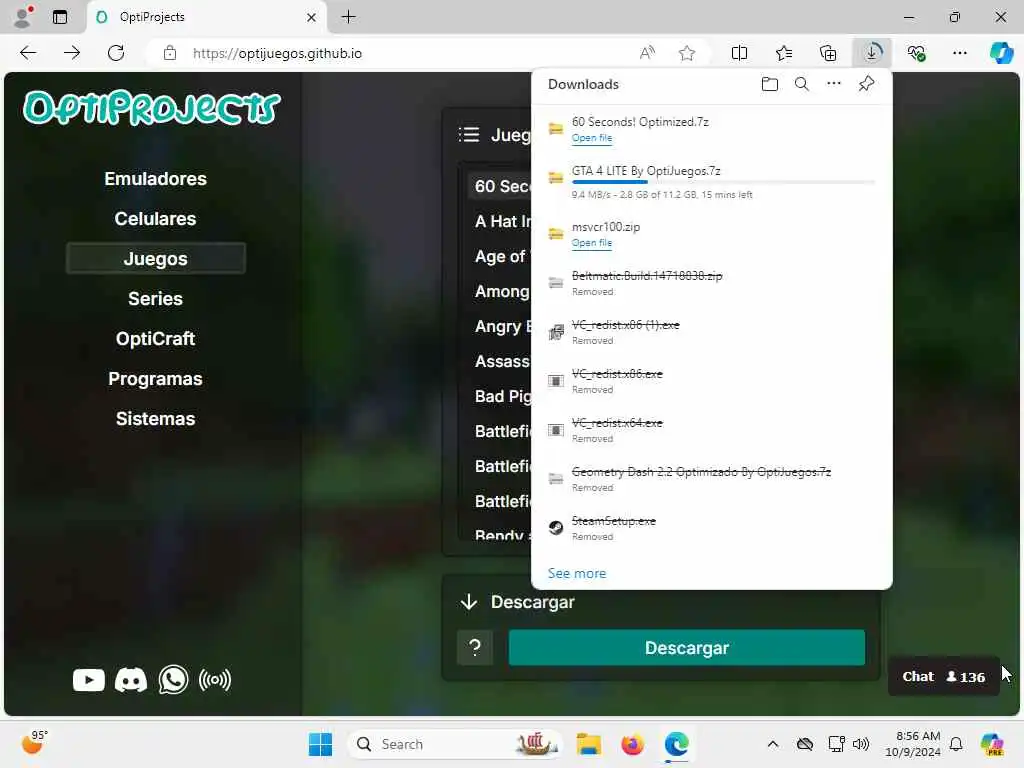Open the Chat 136 widget
1024x768 pixels.
pyautogui.click(x=943, y=677)
